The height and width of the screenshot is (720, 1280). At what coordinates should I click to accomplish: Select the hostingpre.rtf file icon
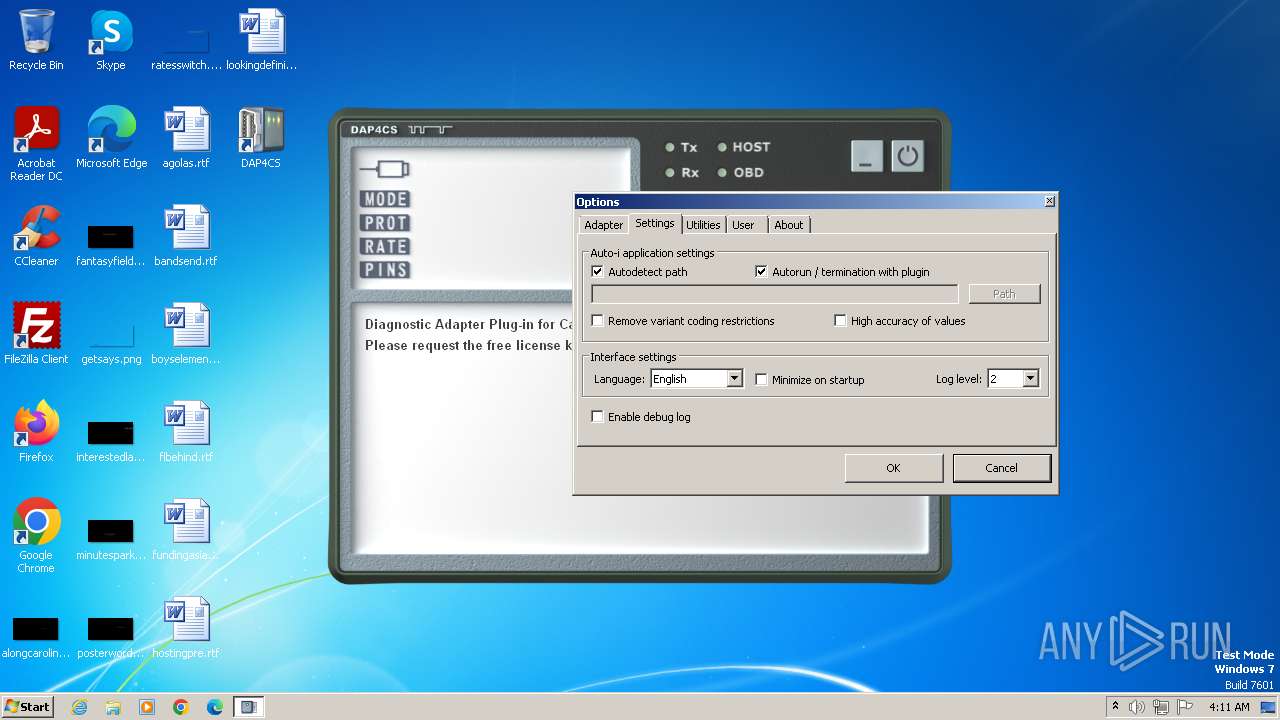point(186,628)
